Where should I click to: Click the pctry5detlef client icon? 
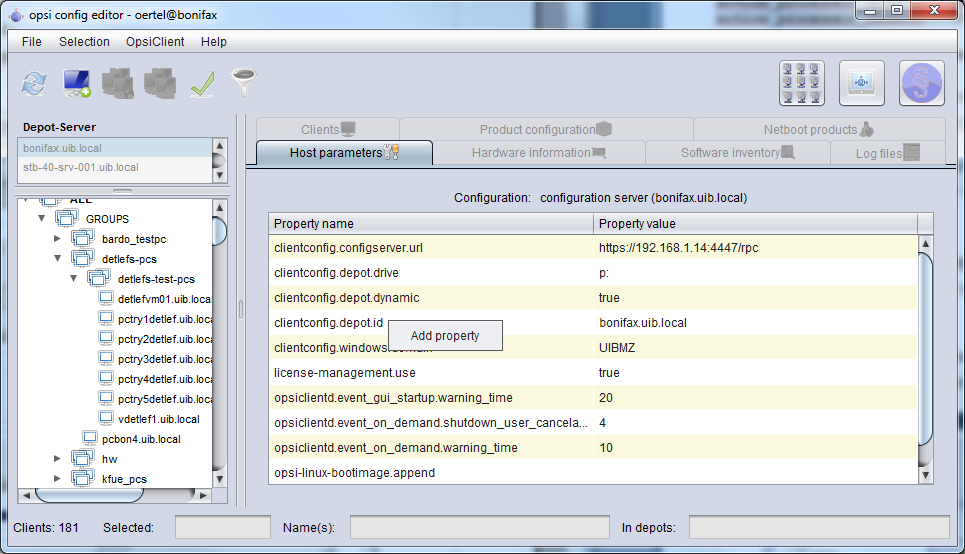106,398
